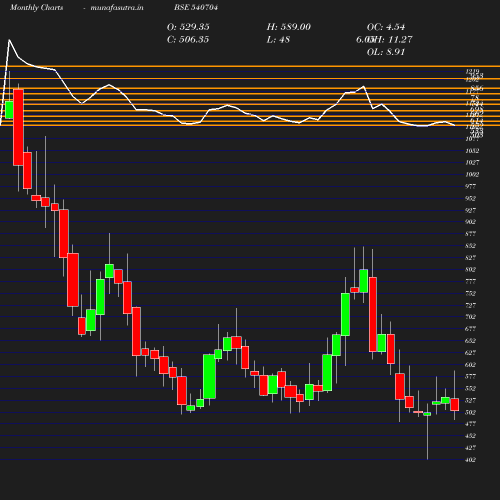Select the 927 price axis label
The width and height of the screenshot is (500, 500).
pyautogui.click(x=470, y=210)
